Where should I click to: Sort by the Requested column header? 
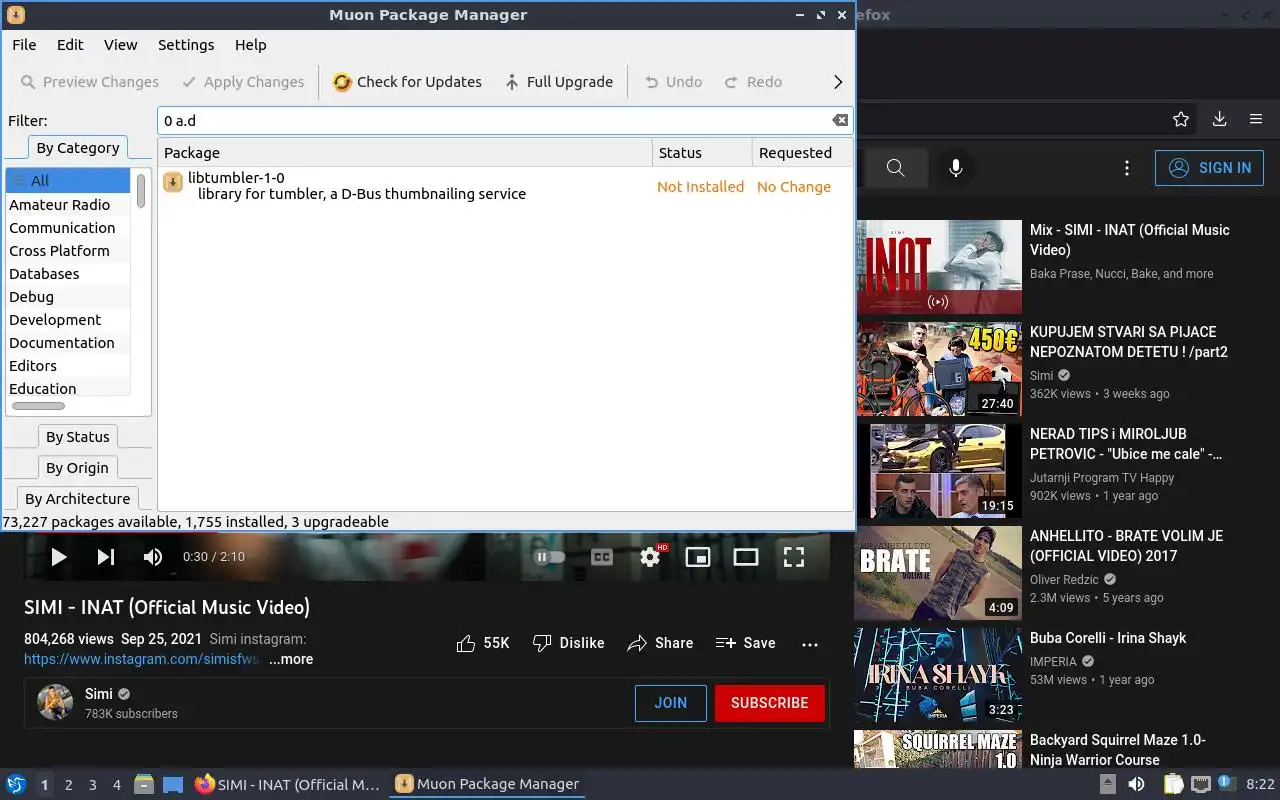click(x=802, y=153)
